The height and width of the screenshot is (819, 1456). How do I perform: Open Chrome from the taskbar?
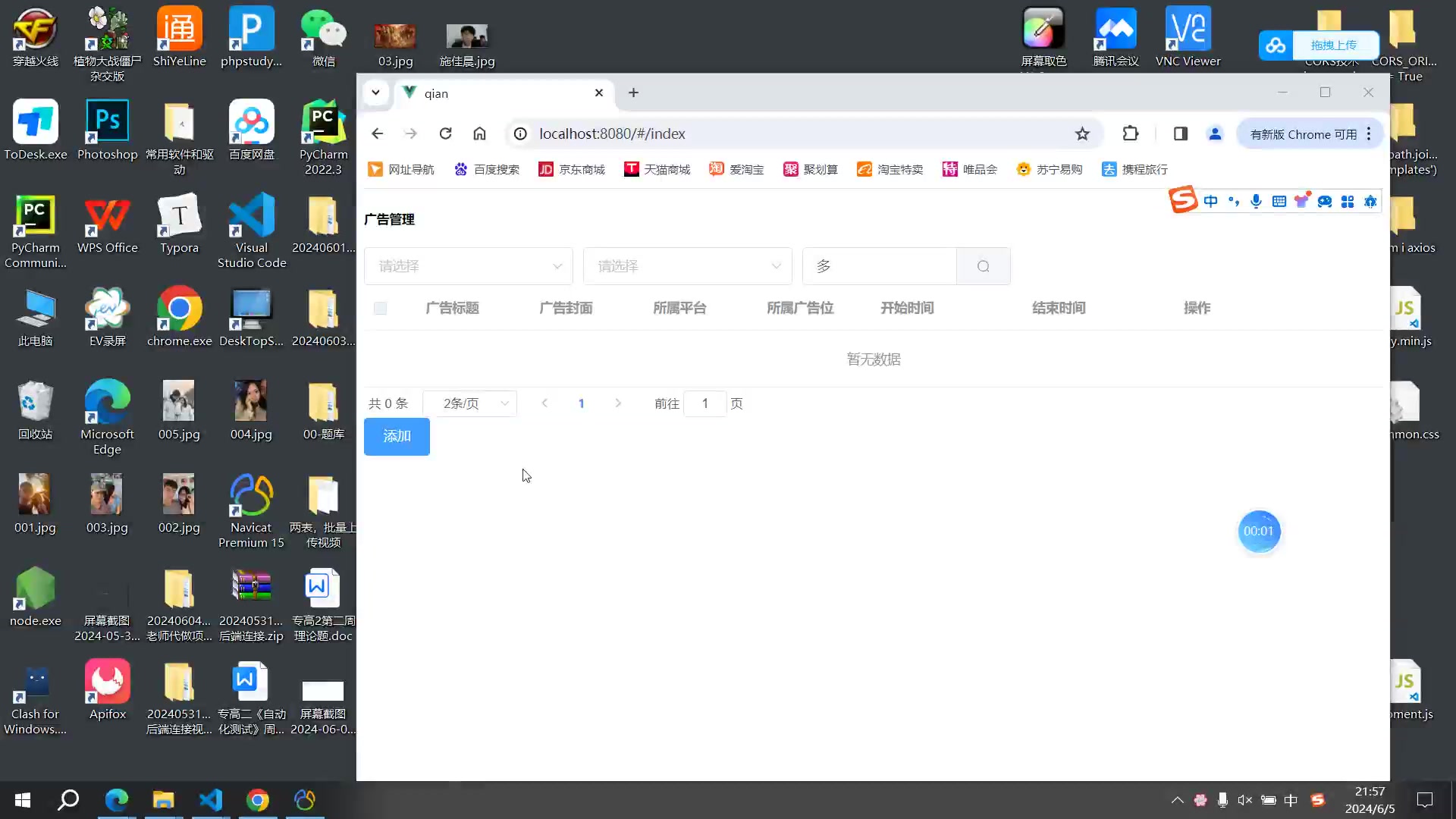pyautogui.click(x=258, y=800)
